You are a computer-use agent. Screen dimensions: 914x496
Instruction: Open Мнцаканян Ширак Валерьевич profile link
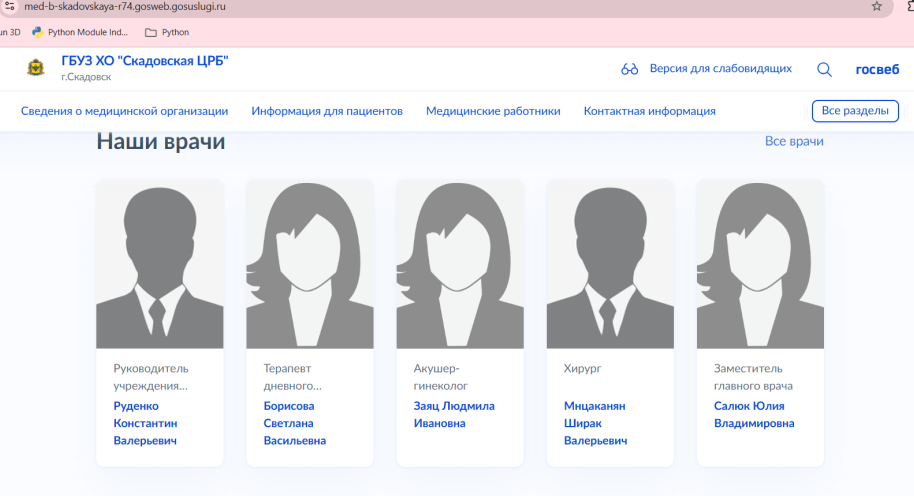(595, 423)
